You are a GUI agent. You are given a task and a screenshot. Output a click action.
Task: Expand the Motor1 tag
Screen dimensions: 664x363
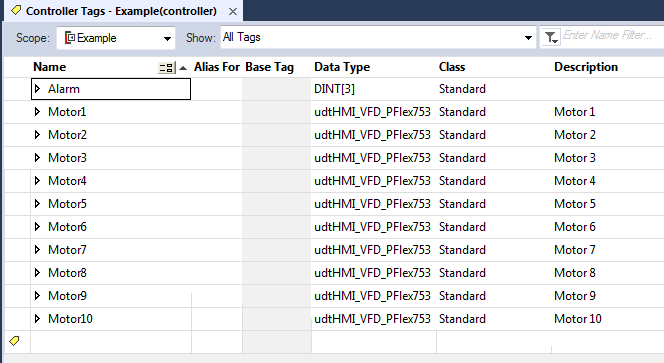tap(37, 111)
